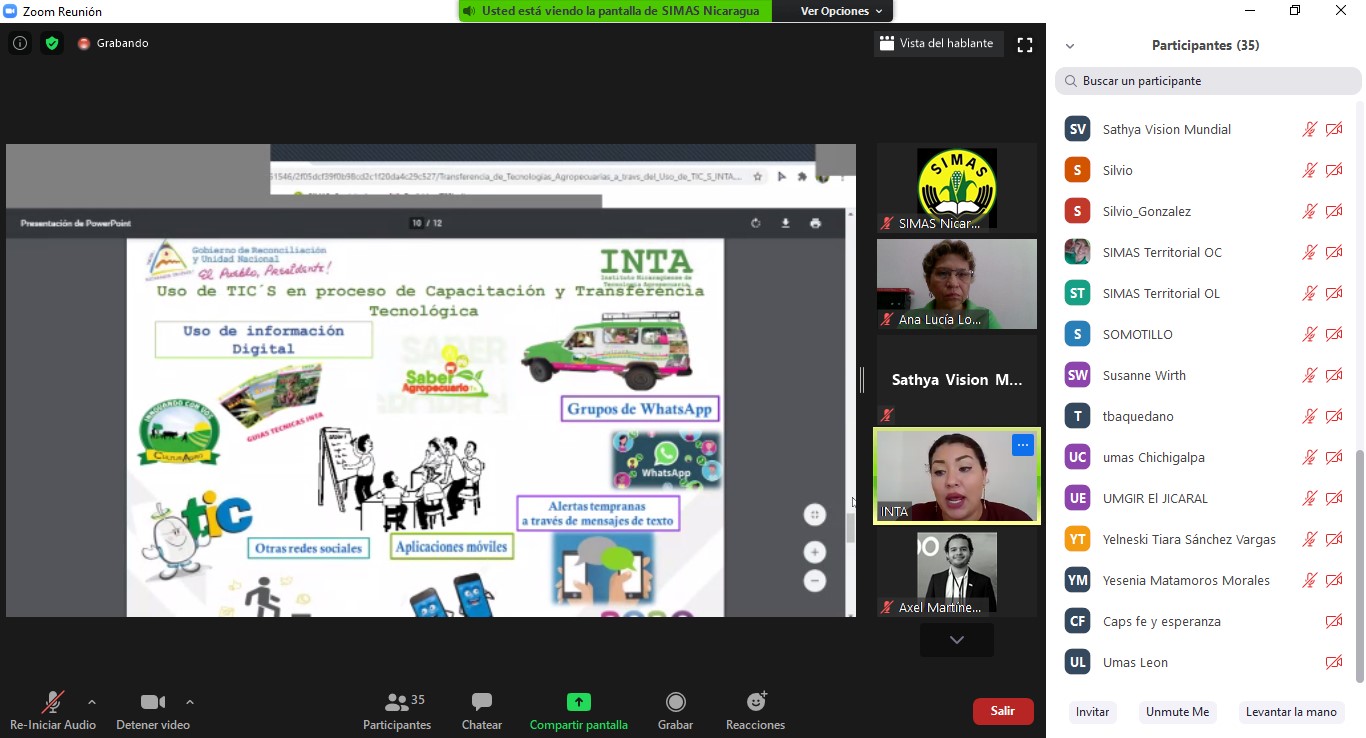Click Sathya Vision Mundial video tile
1366x738 pixels.
(957, 380)
